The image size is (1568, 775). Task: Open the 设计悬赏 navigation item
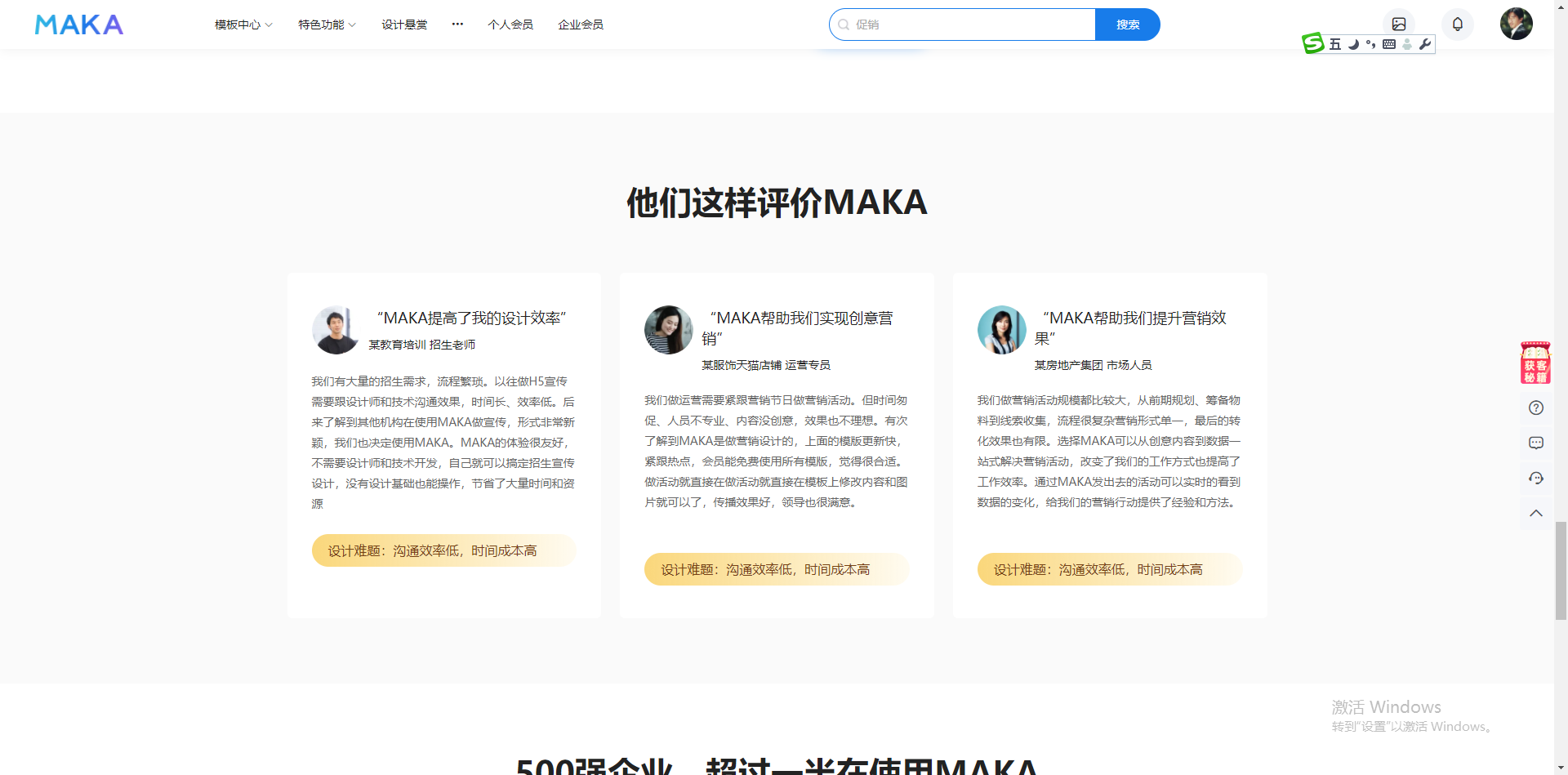click(404, 24)
